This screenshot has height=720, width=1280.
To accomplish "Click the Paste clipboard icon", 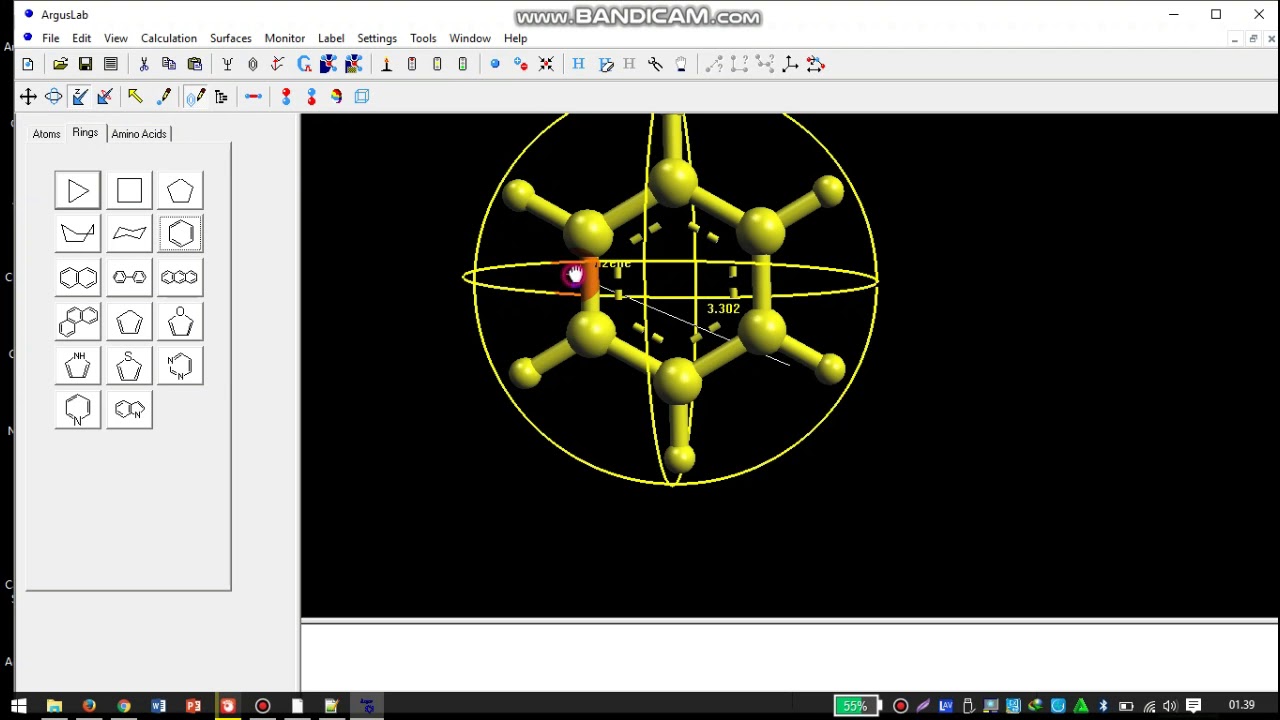I will pyautogui.click(x=195, y=64).
